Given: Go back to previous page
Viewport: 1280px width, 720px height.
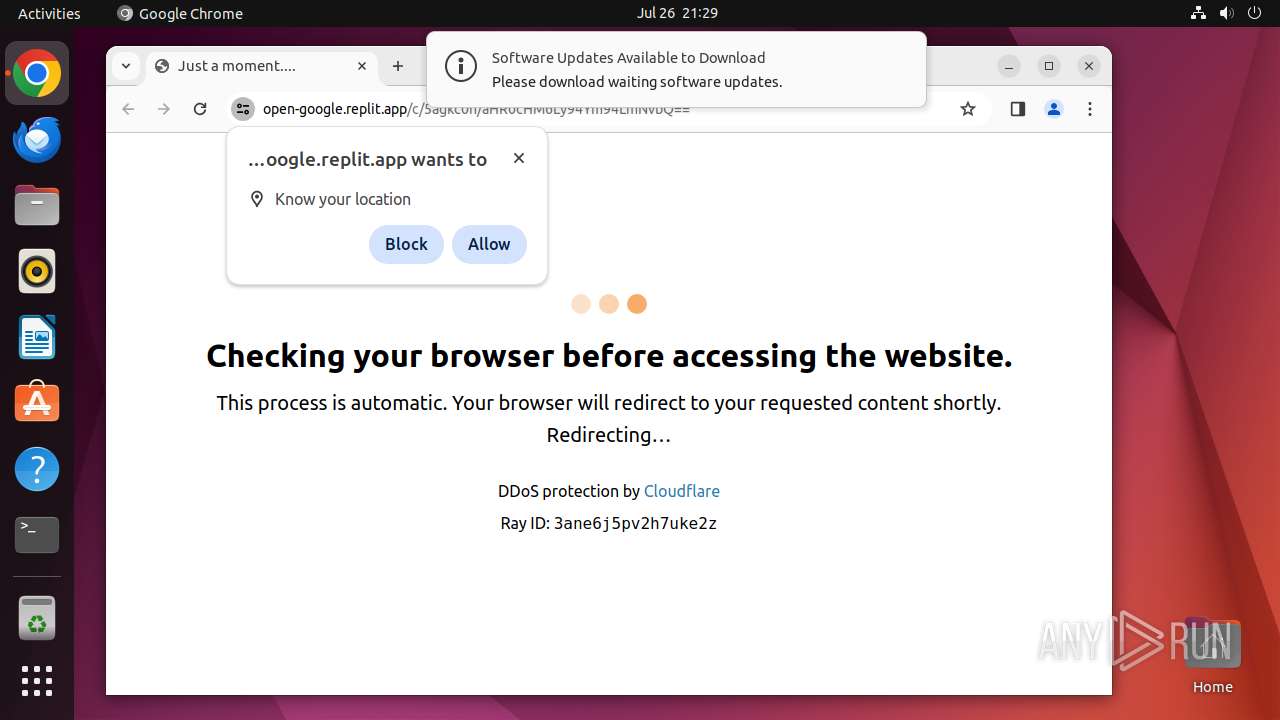Looking at the screenshot, I should pyautogui.click(x=128, y=109).
